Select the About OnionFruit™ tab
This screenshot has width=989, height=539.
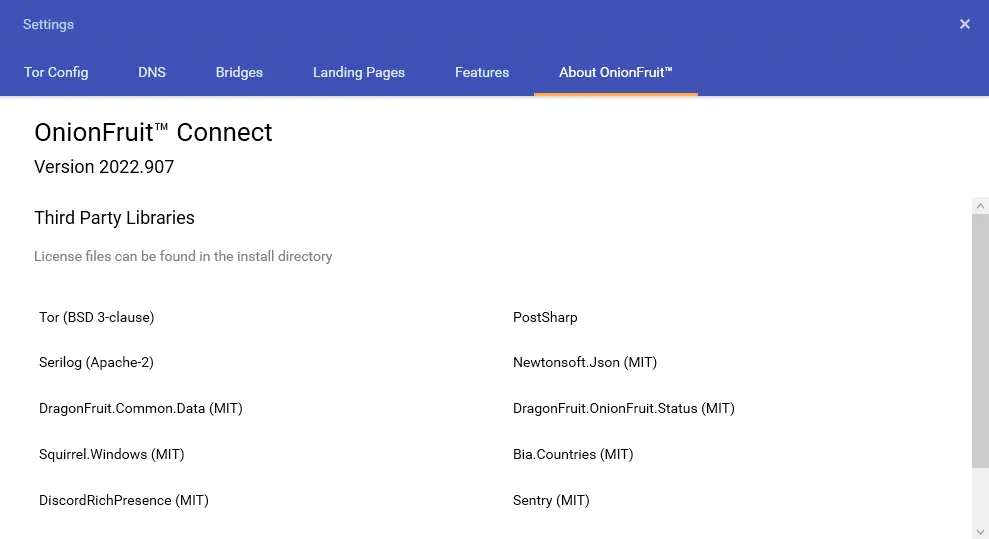[x=616, y=72]
